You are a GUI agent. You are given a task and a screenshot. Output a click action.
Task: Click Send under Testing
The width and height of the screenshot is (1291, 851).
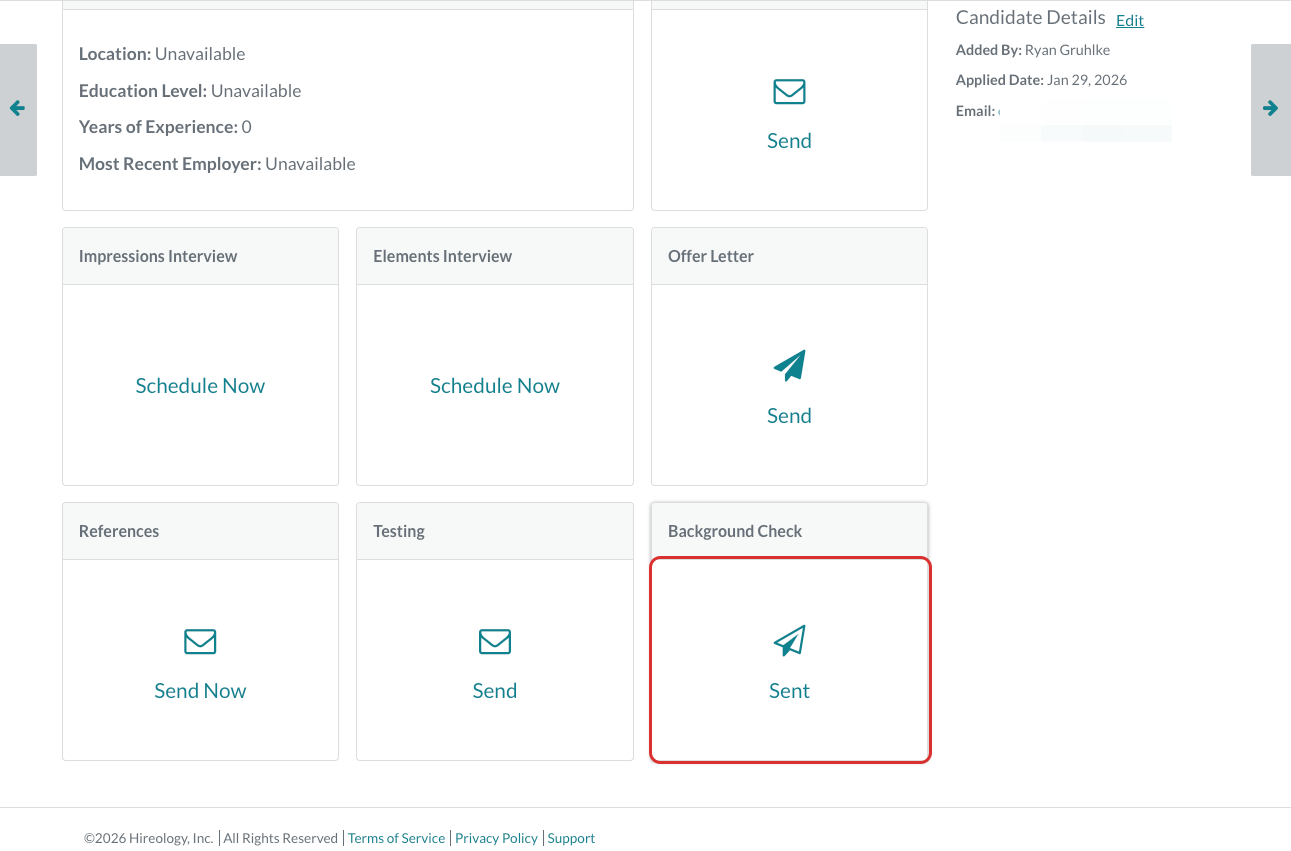point(495,691)
